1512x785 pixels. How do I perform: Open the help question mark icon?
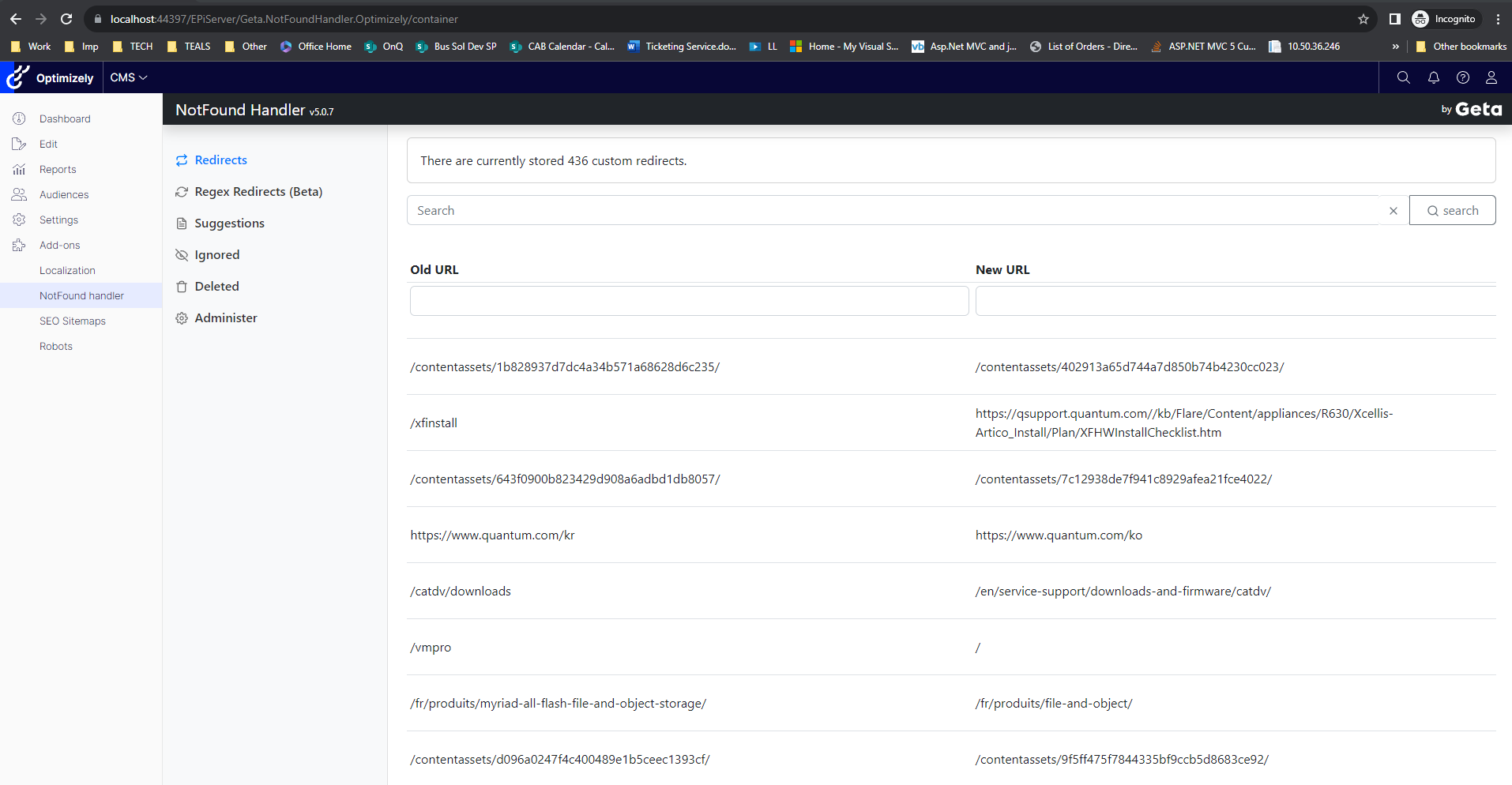click(x=1462, y=77)
